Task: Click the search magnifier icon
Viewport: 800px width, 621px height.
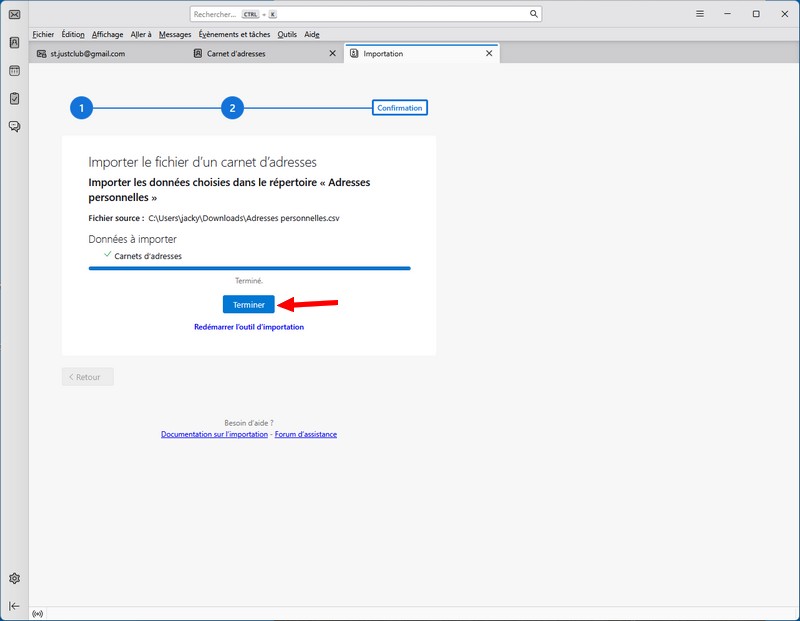Action: pos(534,14)
